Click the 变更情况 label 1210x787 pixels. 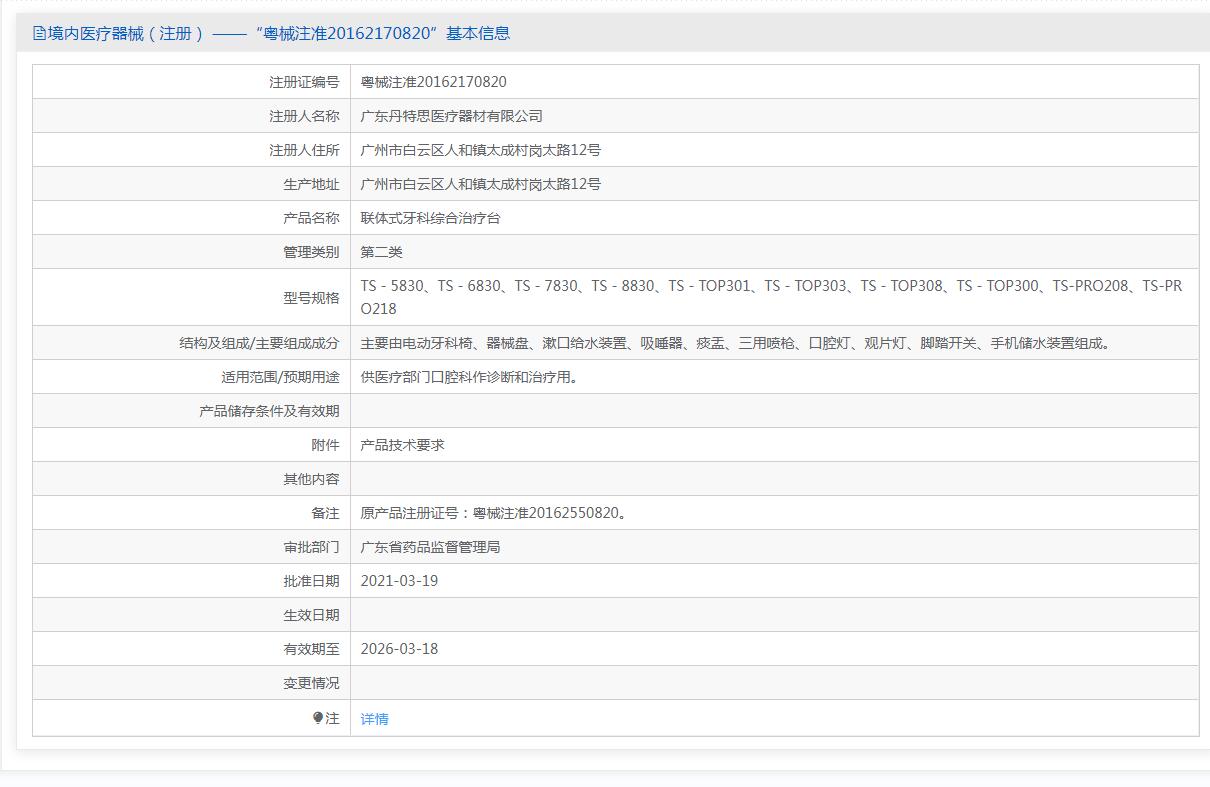(x=311, y=683)
